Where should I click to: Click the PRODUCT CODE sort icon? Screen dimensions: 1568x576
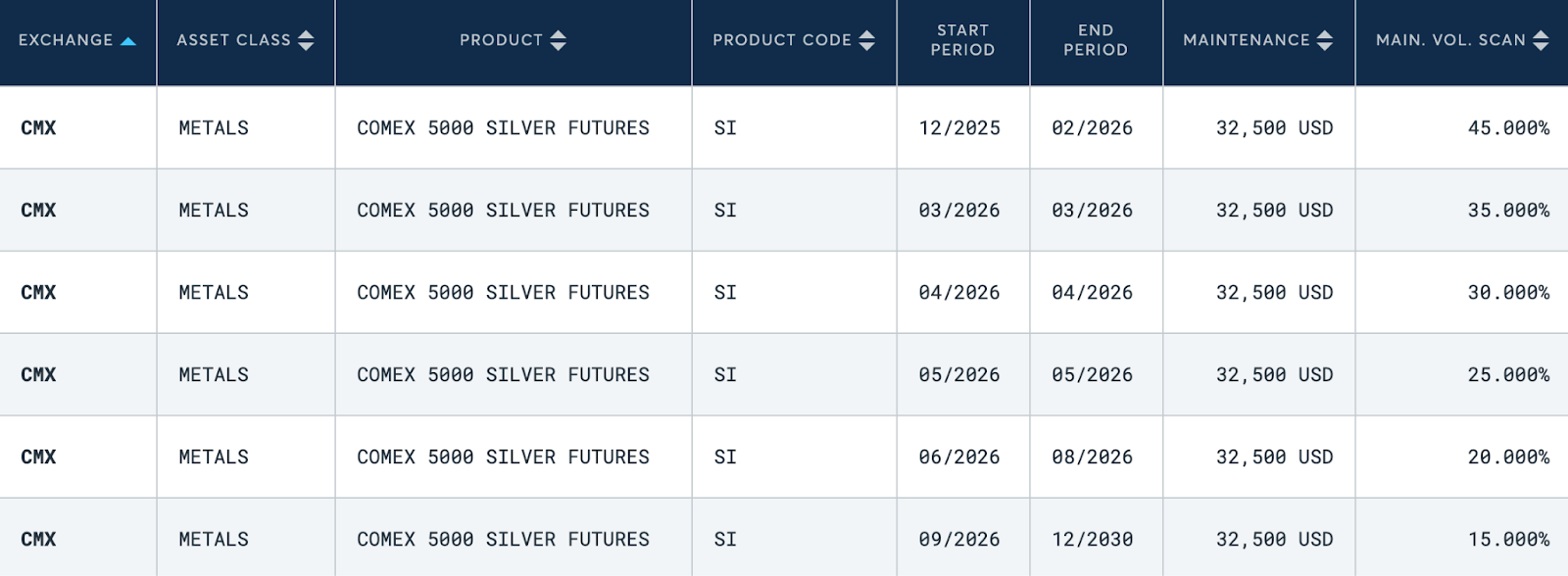(x=866, y=40)
